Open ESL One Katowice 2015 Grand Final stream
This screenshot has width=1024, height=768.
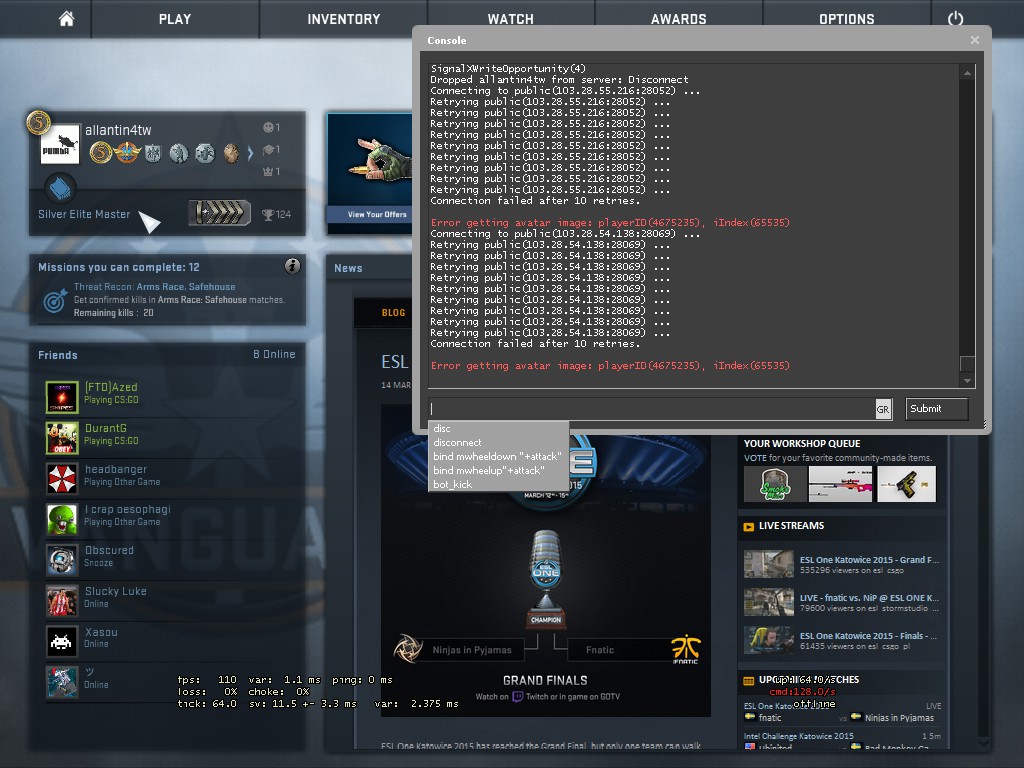pyautogui.click(x=842, y=564)
